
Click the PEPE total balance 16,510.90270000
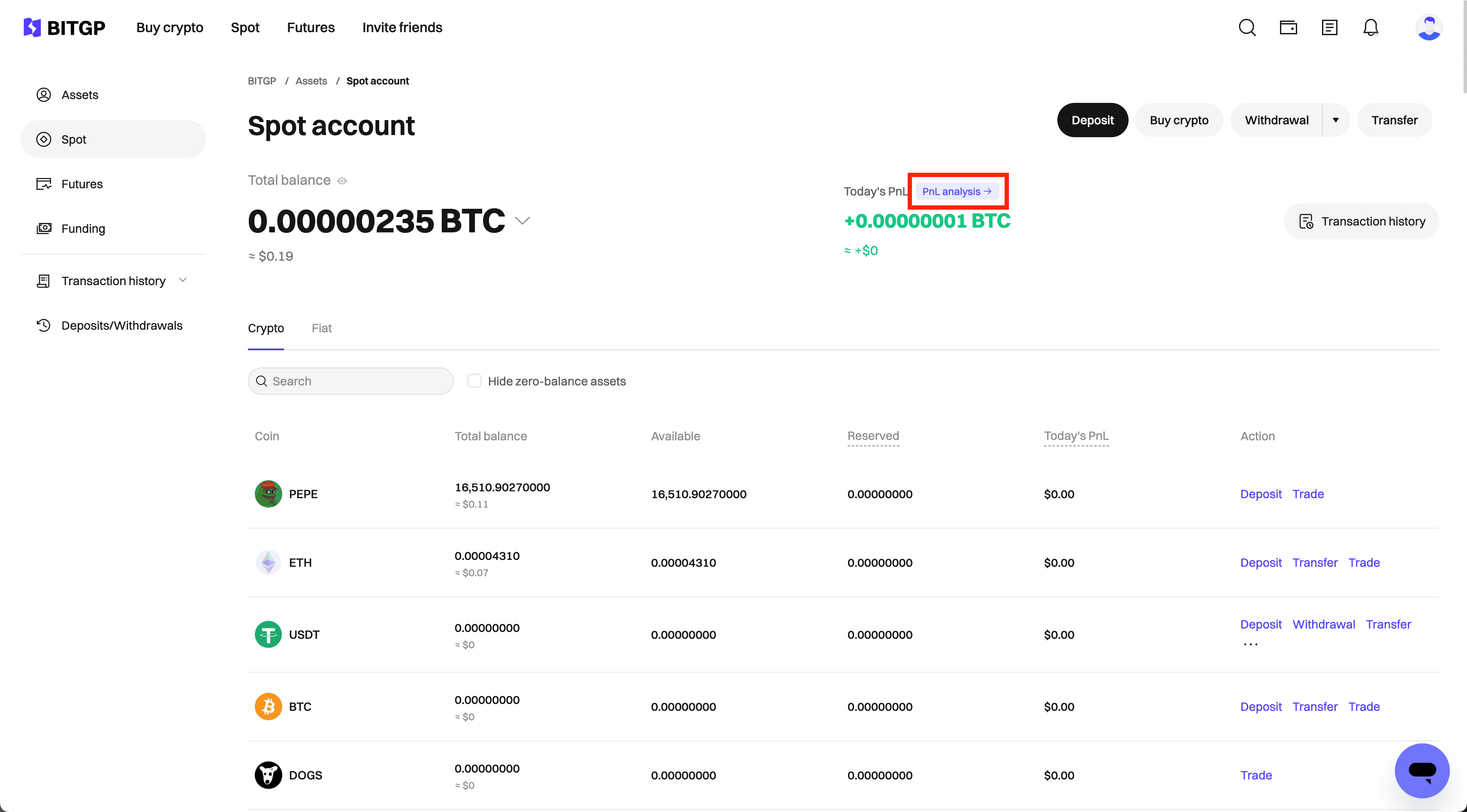tap(502, 487)
